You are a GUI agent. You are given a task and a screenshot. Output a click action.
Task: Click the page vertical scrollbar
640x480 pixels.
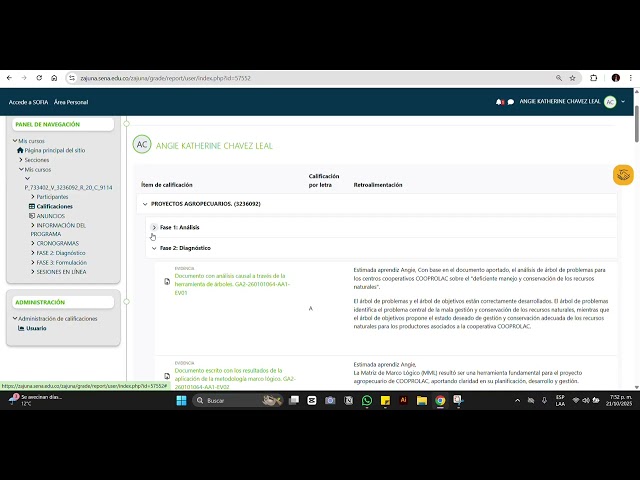[x=636, y=124]
